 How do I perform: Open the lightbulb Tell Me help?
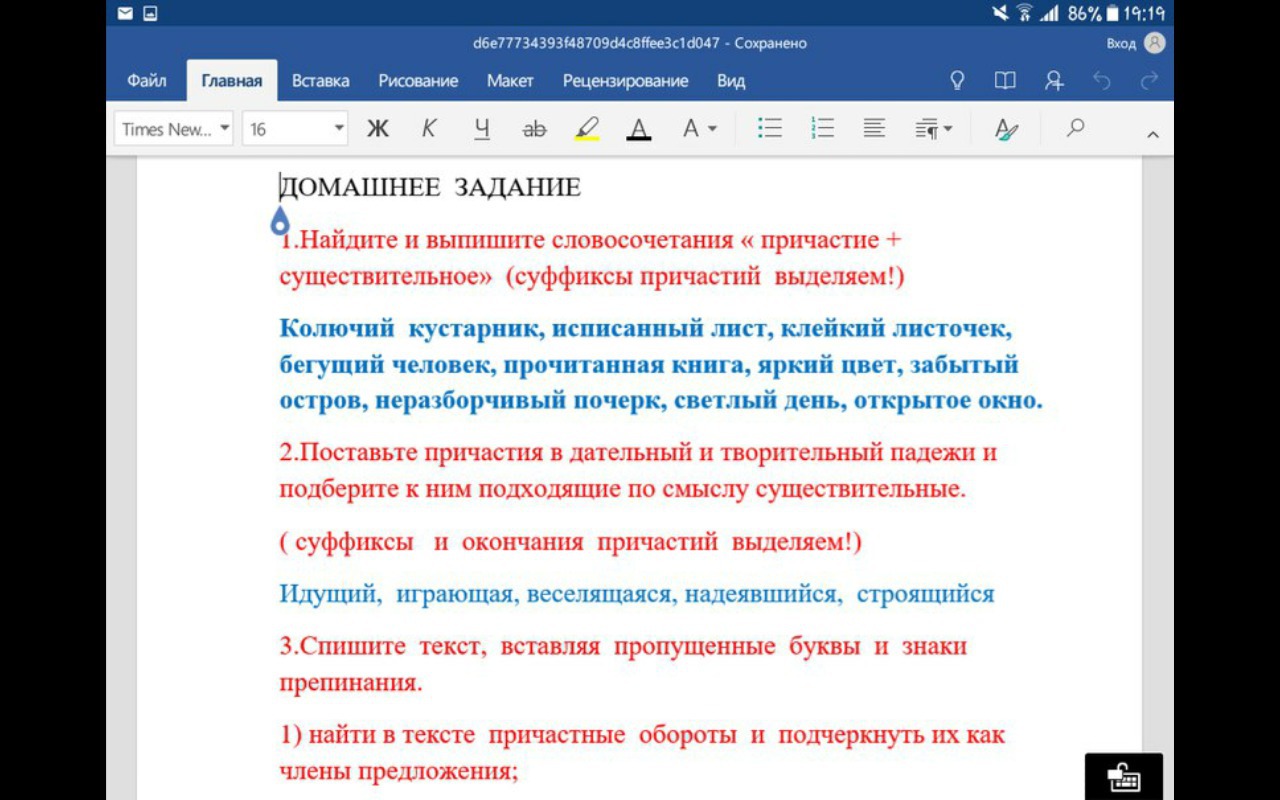pyautogui.click(x=957, y=80)
